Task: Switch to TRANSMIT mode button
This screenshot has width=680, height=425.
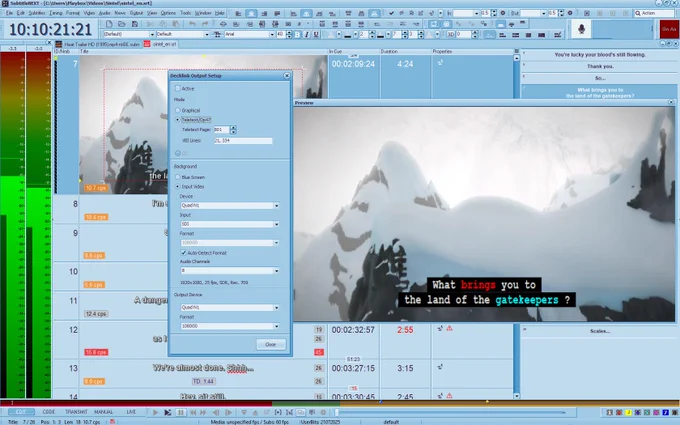Action: tap(76, 412)
